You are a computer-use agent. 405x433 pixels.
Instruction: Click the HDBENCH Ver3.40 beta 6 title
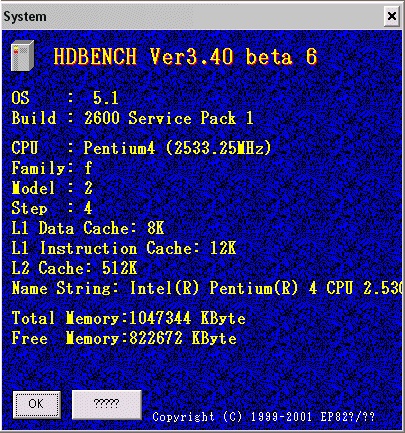pyautogui.click(x=185, y=56)
